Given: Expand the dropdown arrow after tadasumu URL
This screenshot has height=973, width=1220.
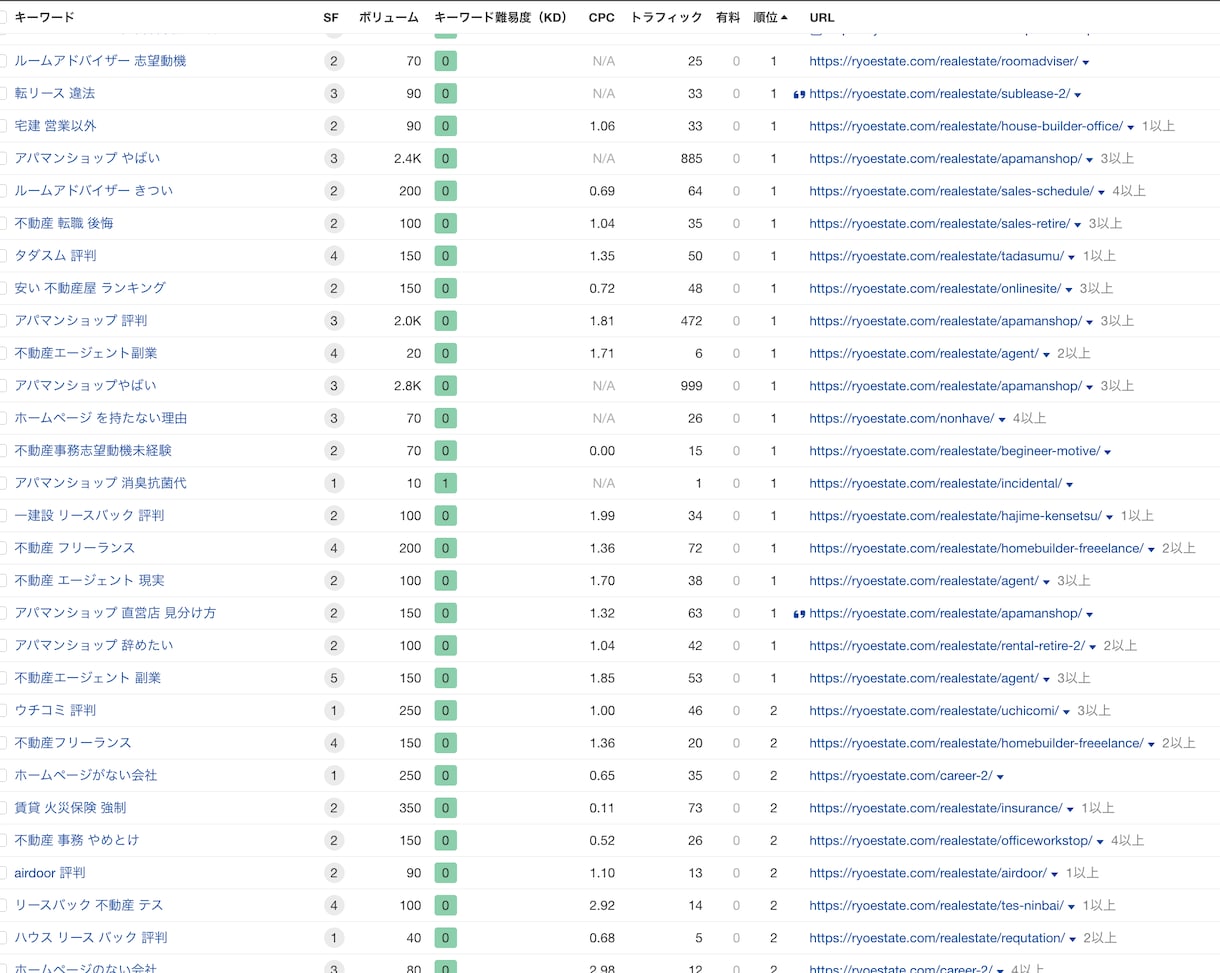Looking at the screenshot, I should 1071,257.
